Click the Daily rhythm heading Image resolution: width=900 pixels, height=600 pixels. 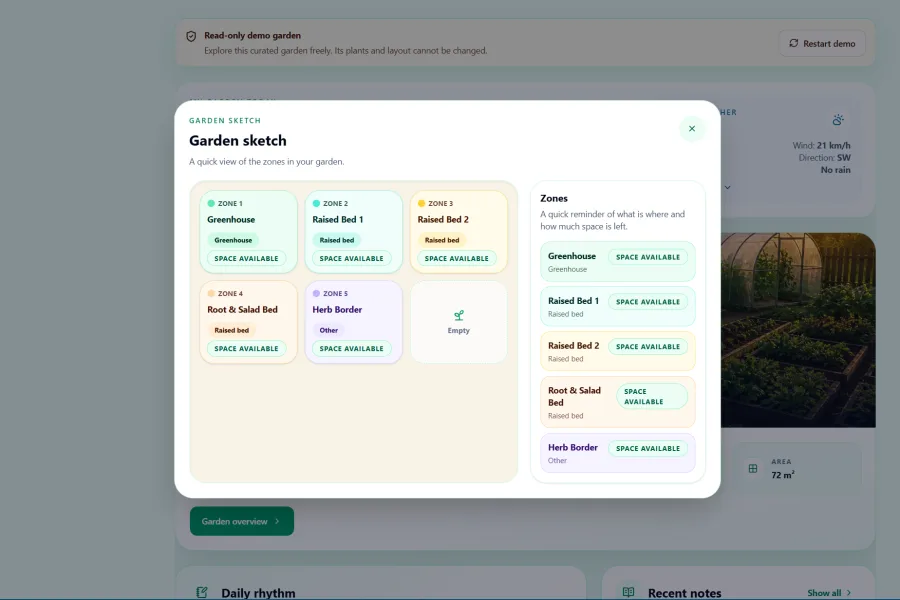(x=258, y=593)
